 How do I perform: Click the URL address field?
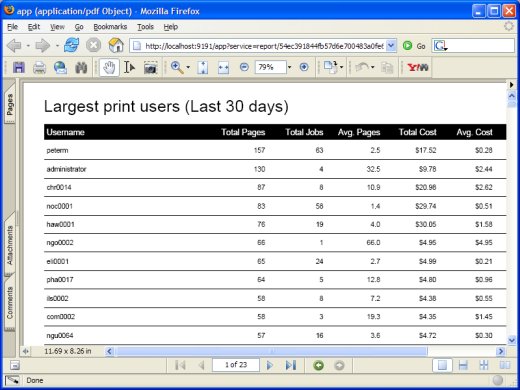coord(264,46)
